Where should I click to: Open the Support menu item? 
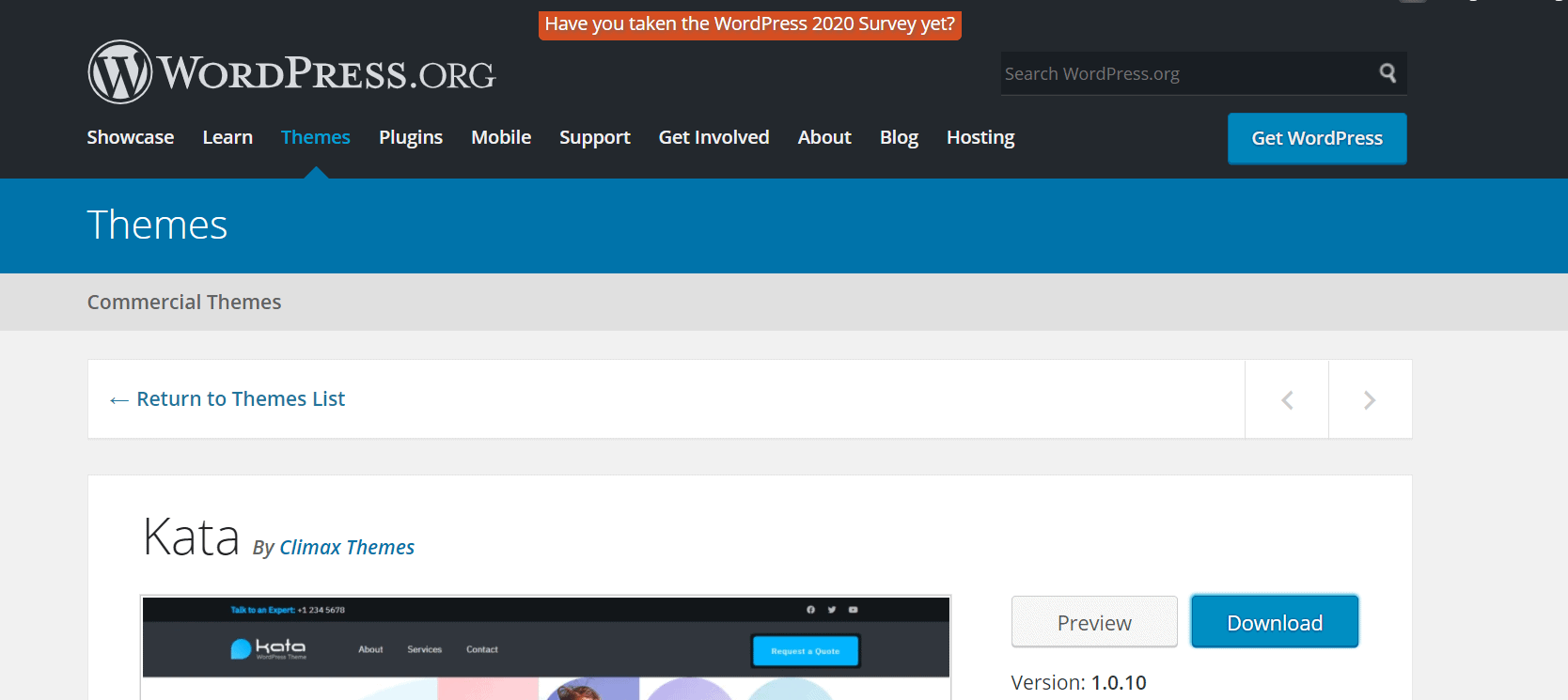click(595, 137)
